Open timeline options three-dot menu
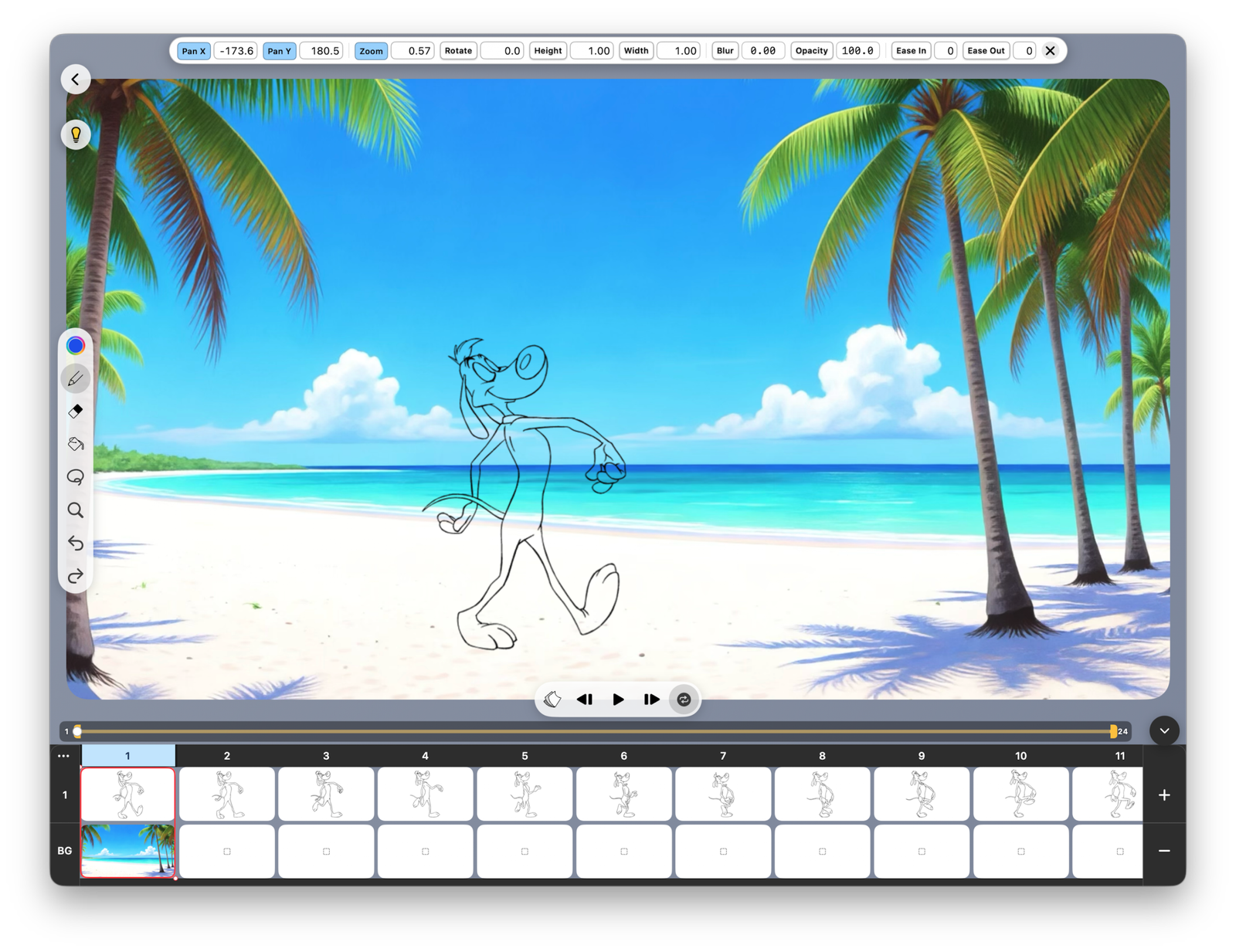The width and height of the screenshot is (1236, 952). click(64, 756)
